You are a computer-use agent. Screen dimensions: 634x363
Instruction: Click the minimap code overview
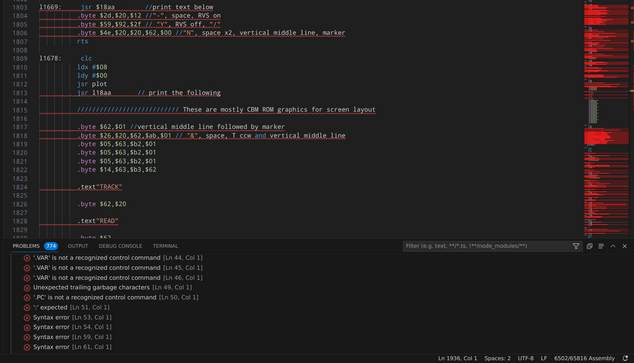(607, 119)
